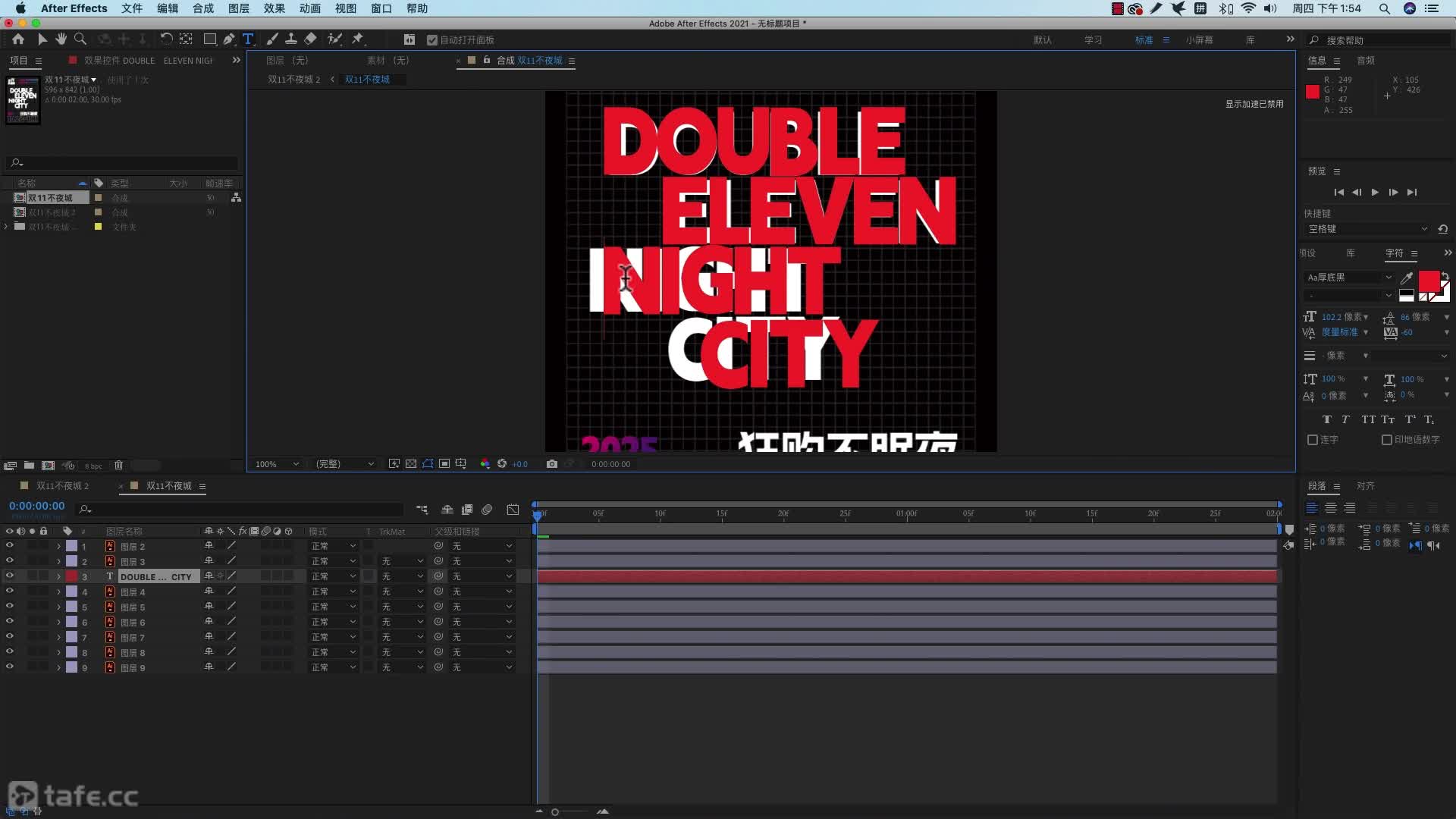Hide layer 图层 2 with eye icon
The height and width of the screenshot is (819, 1456).
[x=10, y=546]
